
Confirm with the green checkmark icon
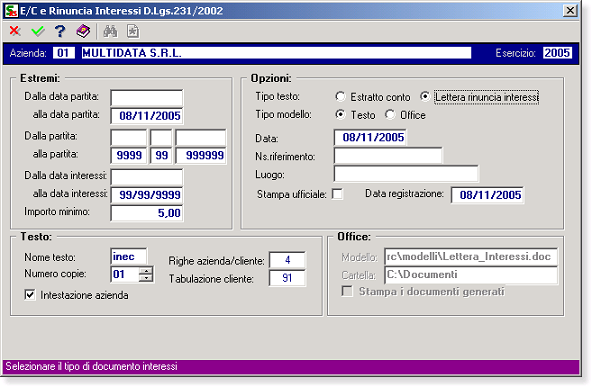click(38, 31)
